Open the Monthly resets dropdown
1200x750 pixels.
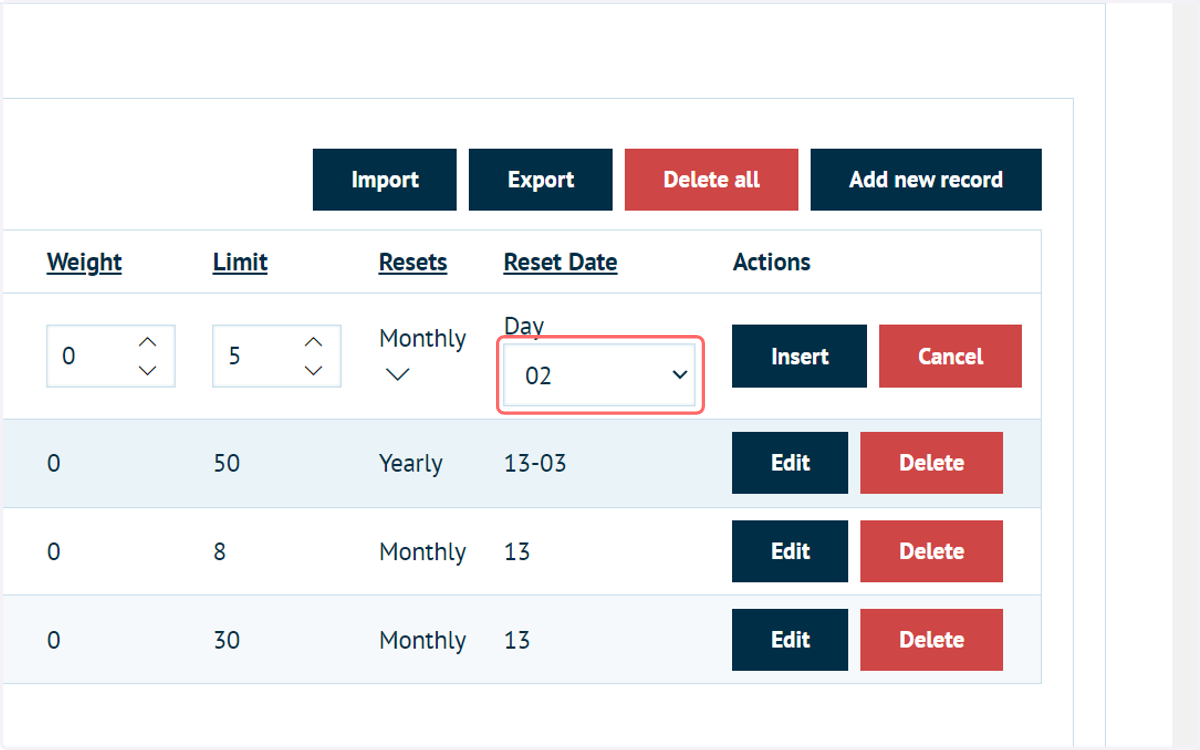click(x=423, y=356)
